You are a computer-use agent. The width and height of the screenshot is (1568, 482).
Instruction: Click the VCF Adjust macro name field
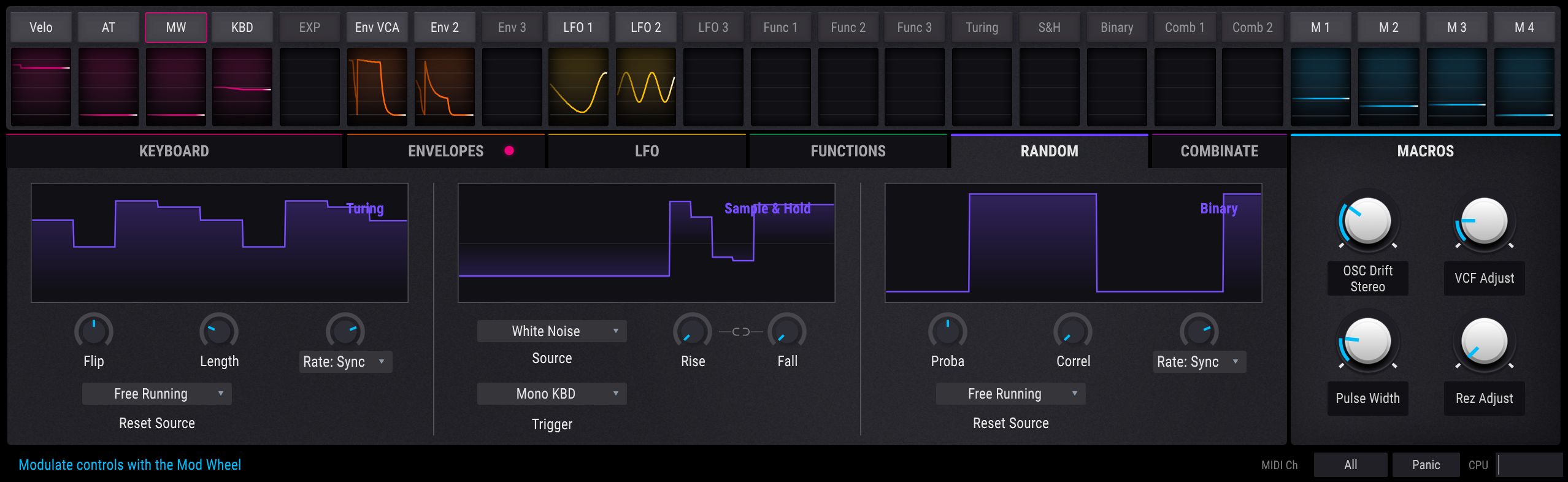[1485, 278]
